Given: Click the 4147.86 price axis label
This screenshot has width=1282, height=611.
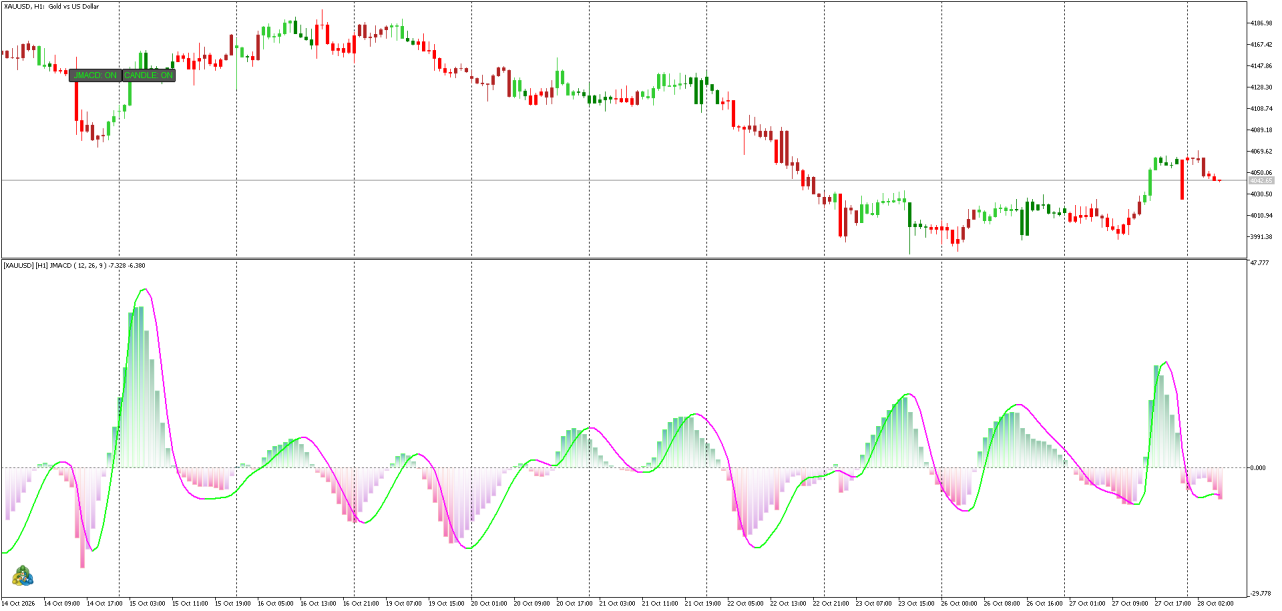Looking at the screenshot, I should (x=1260, y=66).
